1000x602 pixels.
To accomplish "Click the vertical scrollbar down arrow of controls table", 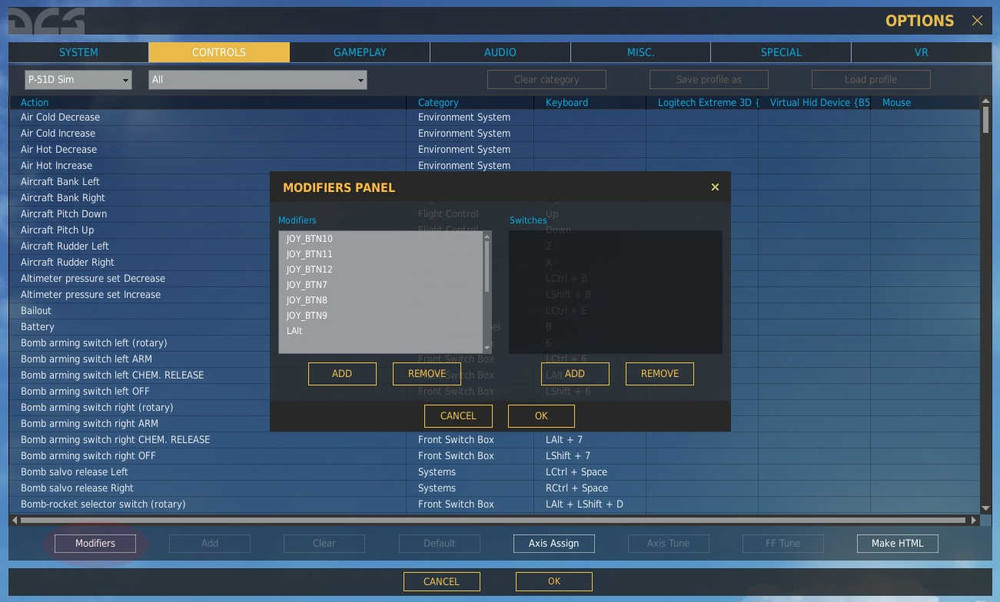I will [x=985, y=508].
